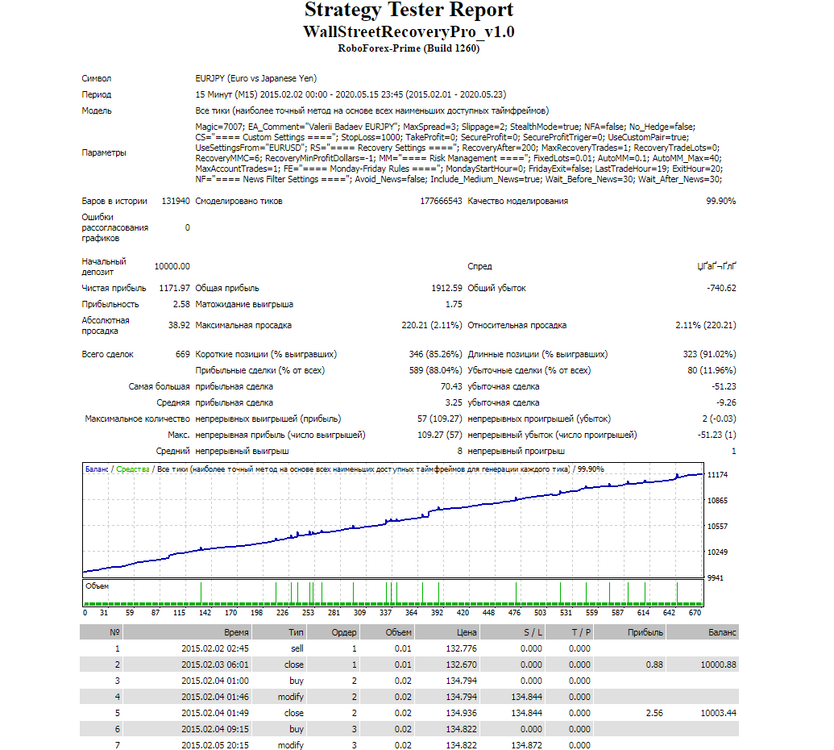The width and height of the screenshot is (834, 750).
Task: Select max consecutive loss '-51.23 (1)'
Action: (717, 435)
